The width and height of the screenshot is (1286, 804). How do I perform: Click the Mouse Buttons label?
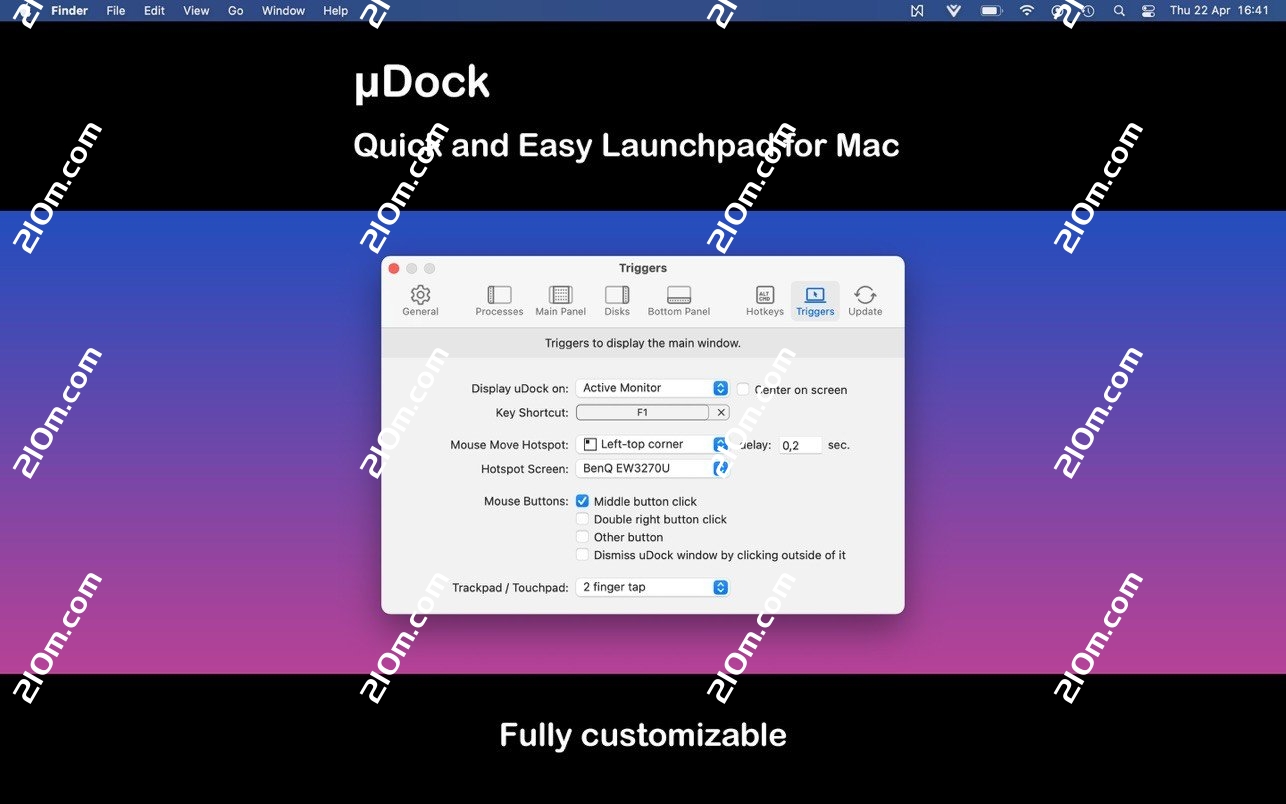(526, 501)
